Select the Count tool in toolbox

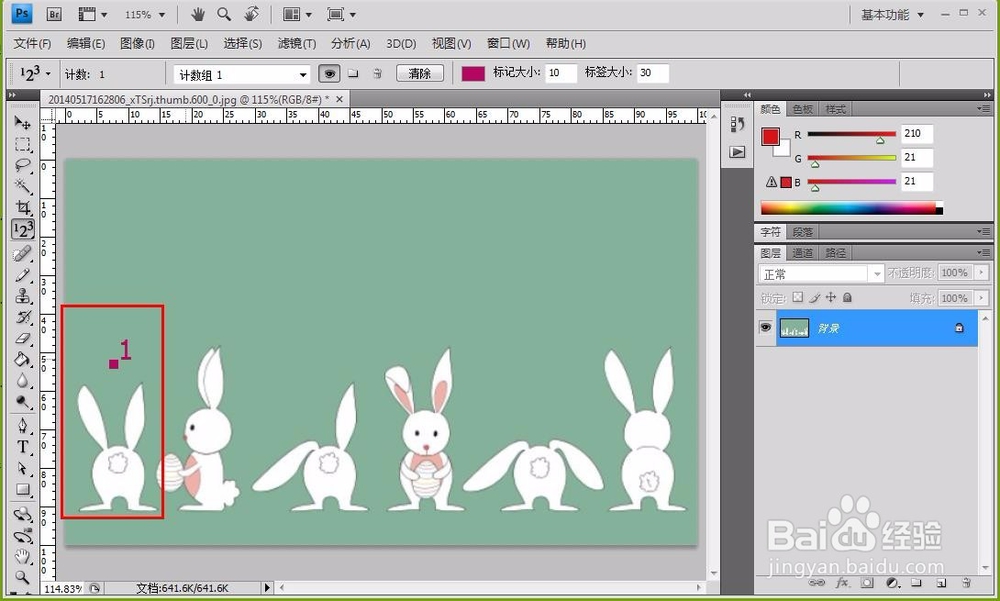click(23, 229)
